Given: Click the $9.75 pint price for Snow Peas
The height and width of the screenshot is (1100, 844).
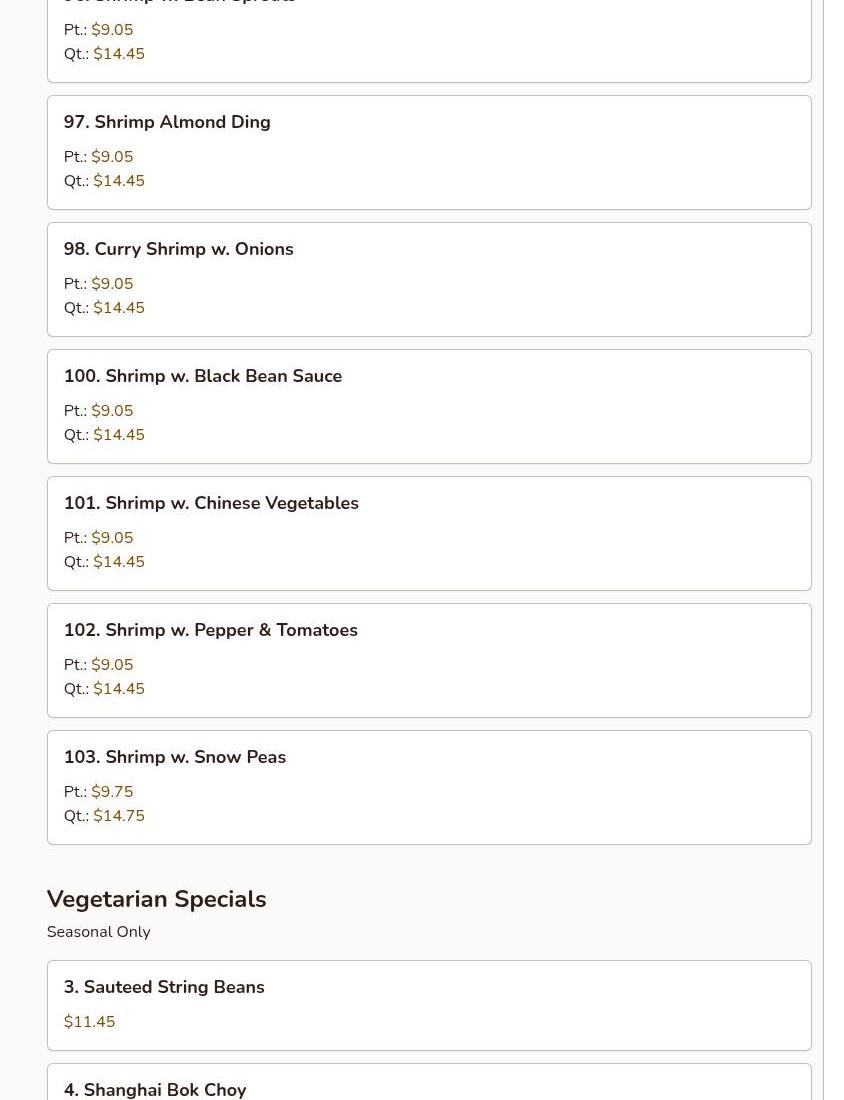Looking at the screenshot, I should point(112,792).
